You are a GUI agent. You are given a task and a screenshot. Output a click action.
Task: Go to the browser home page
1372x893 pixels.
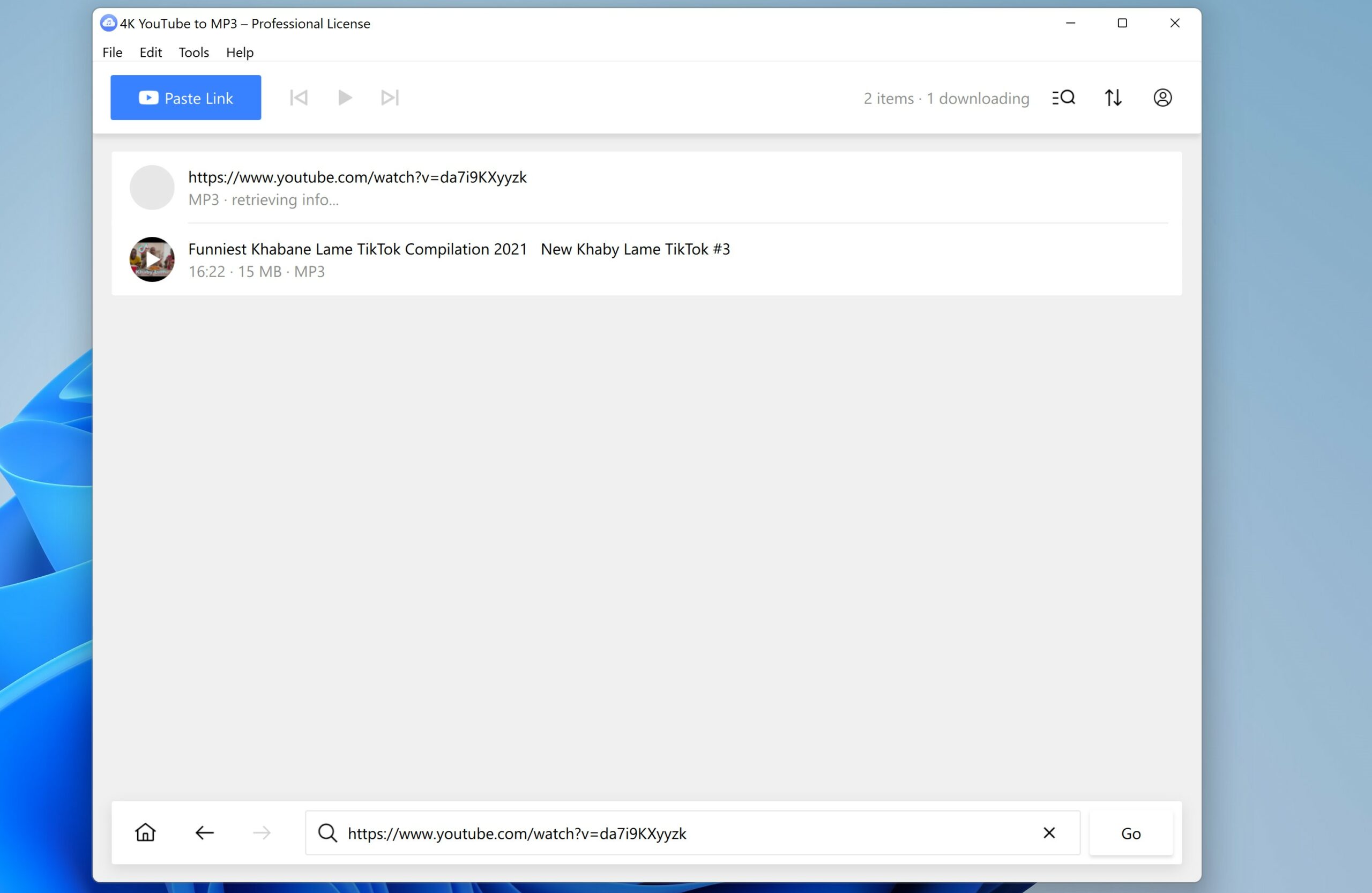tap(145, 832)
